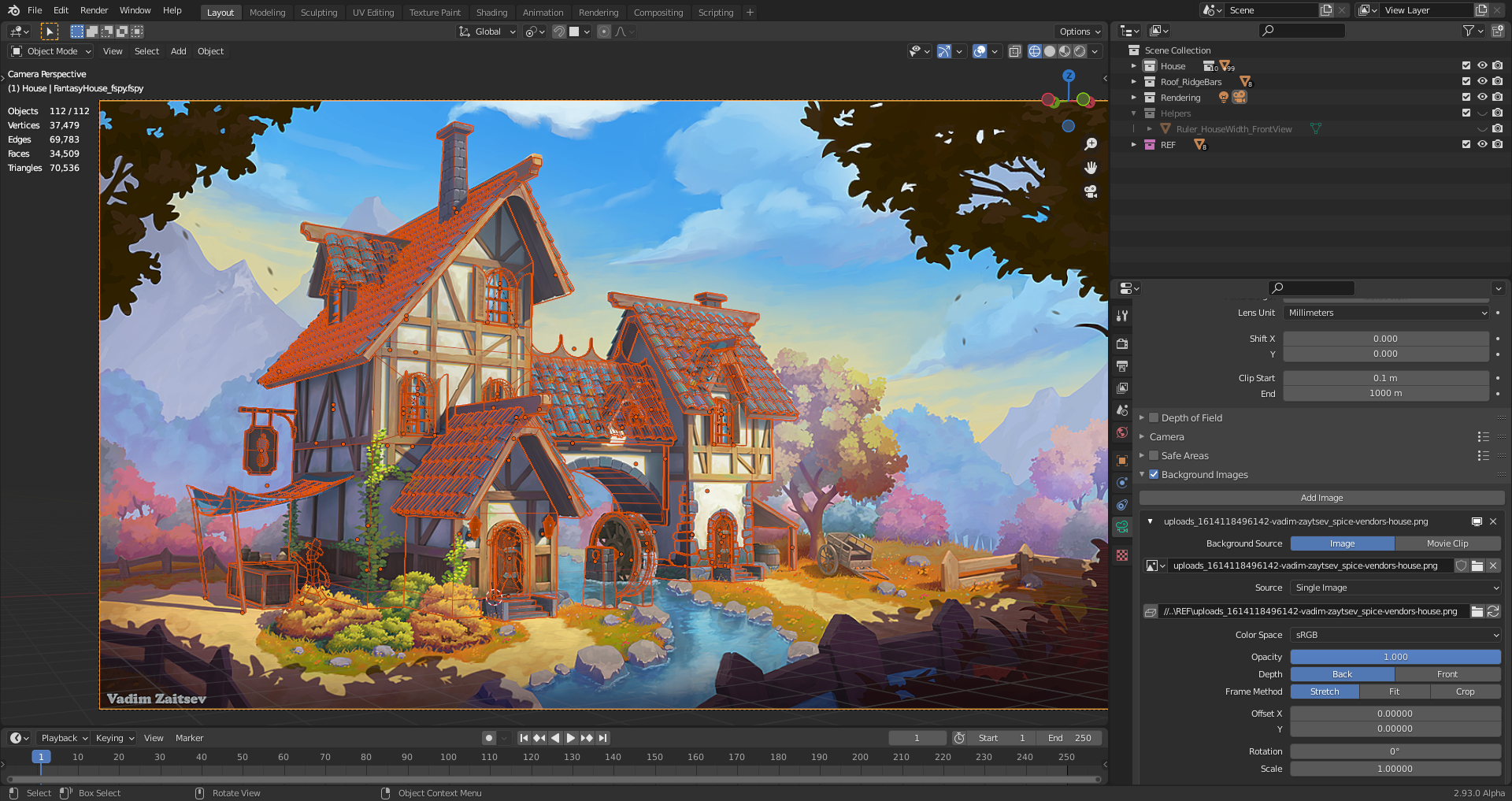Image resolution: width=1512 pixels, height=801 pixels.
Task: Open the Physics properties tab
Action: 1122,483
